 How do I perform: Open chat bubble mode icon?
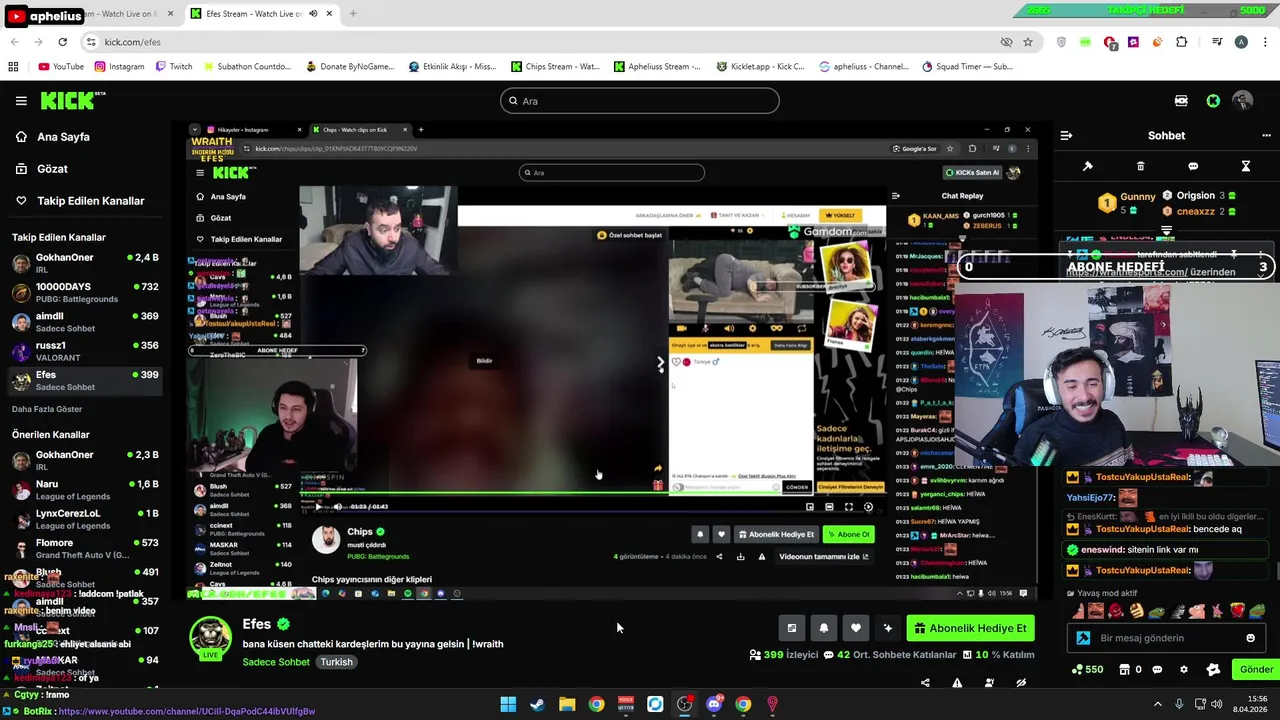[x=1193, y=166]
